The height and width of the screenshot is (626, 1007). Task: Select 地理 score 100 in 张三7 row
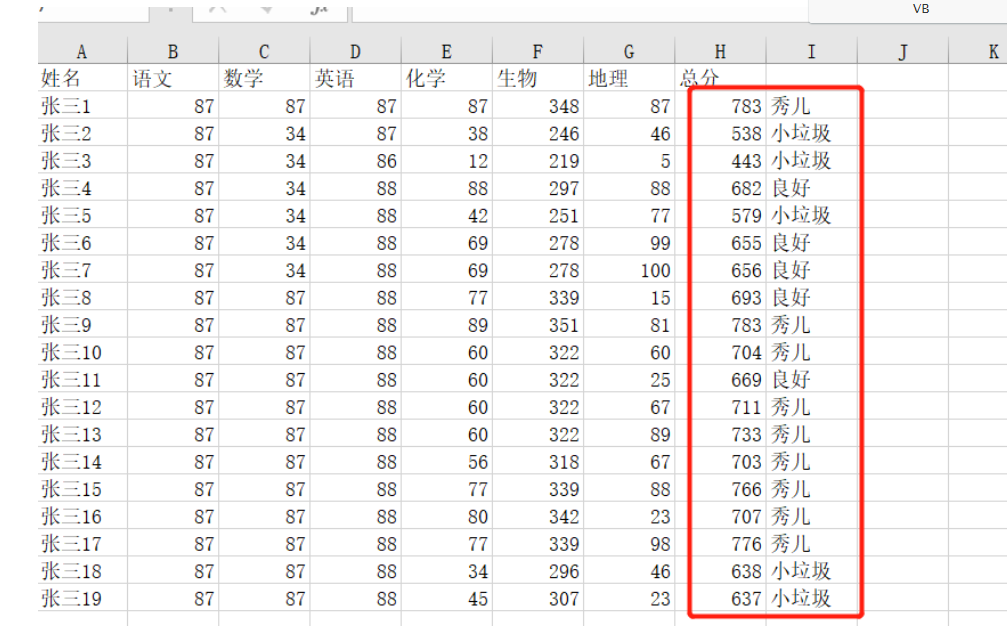pos(629,270)
